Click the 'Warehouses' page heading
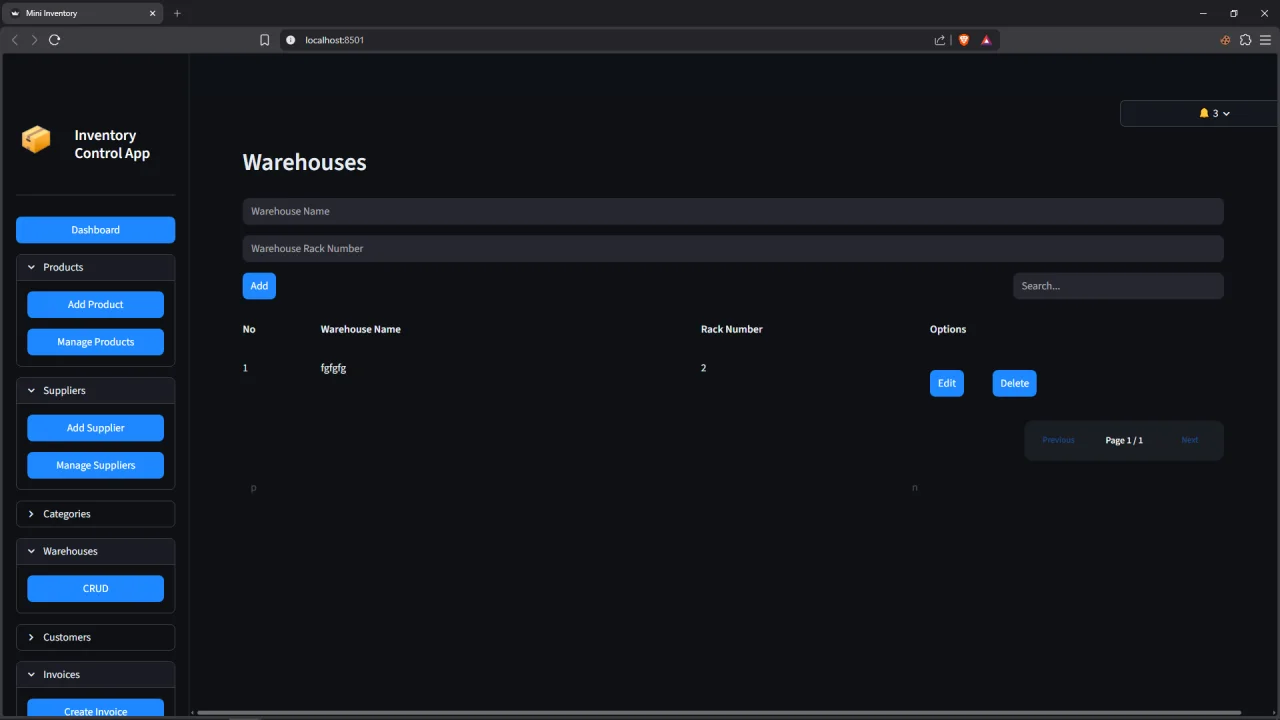The image size is (1280, 720). pos(304,162)
